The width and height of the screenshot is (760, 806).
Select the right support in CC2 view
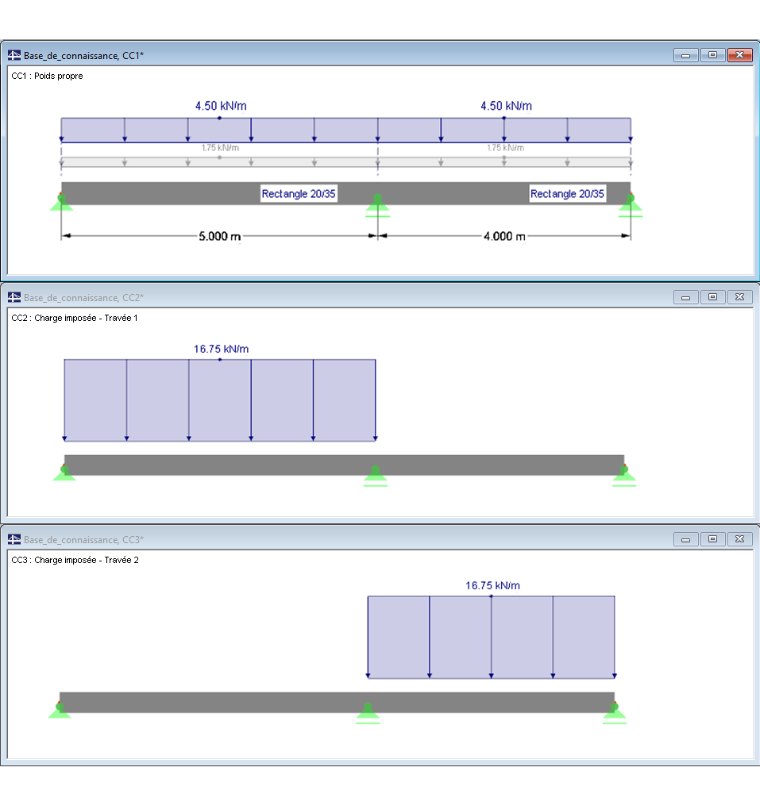point(624,475)
